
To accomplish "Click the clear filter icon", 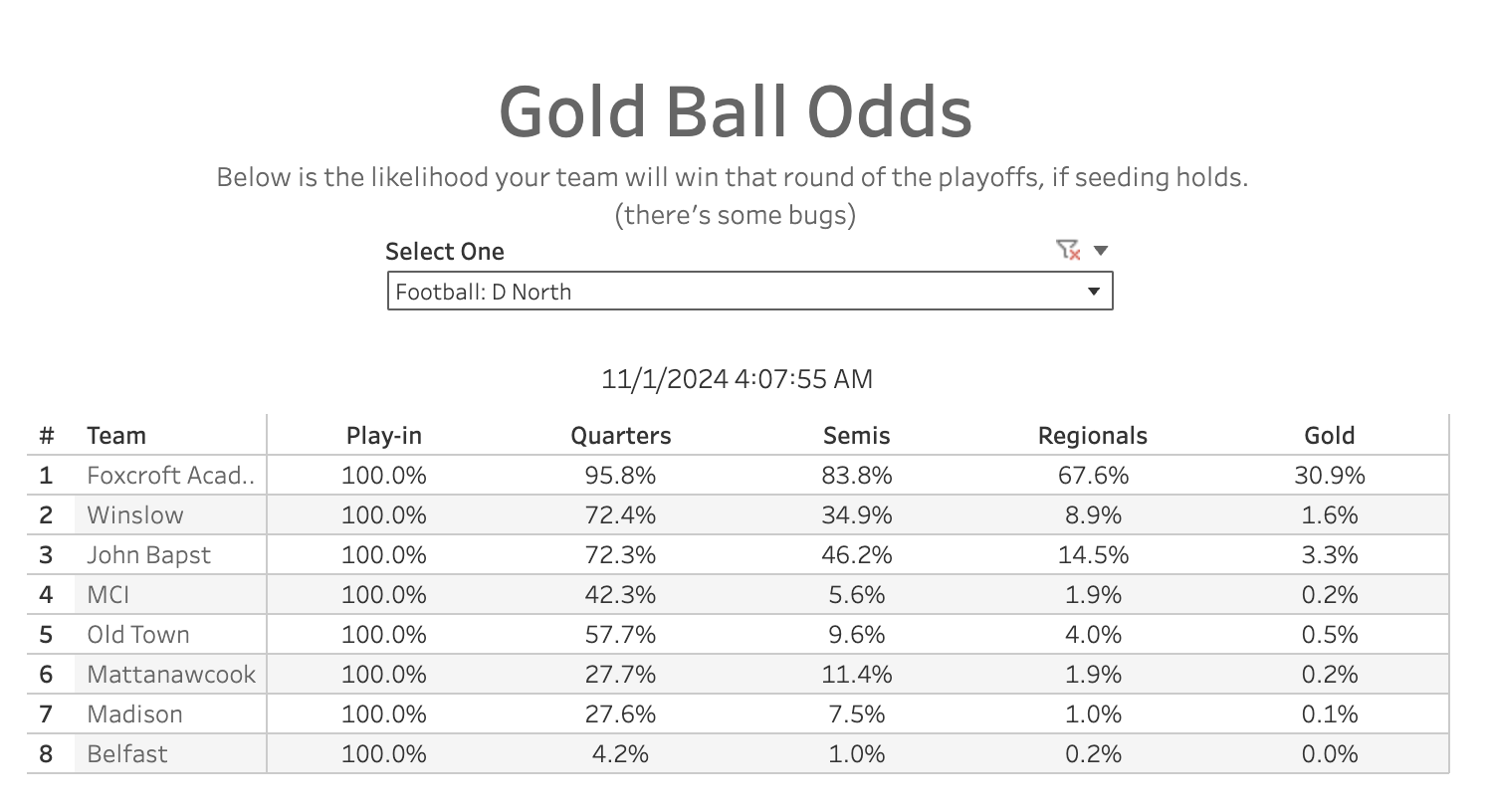I will [x=1068, y=250].
